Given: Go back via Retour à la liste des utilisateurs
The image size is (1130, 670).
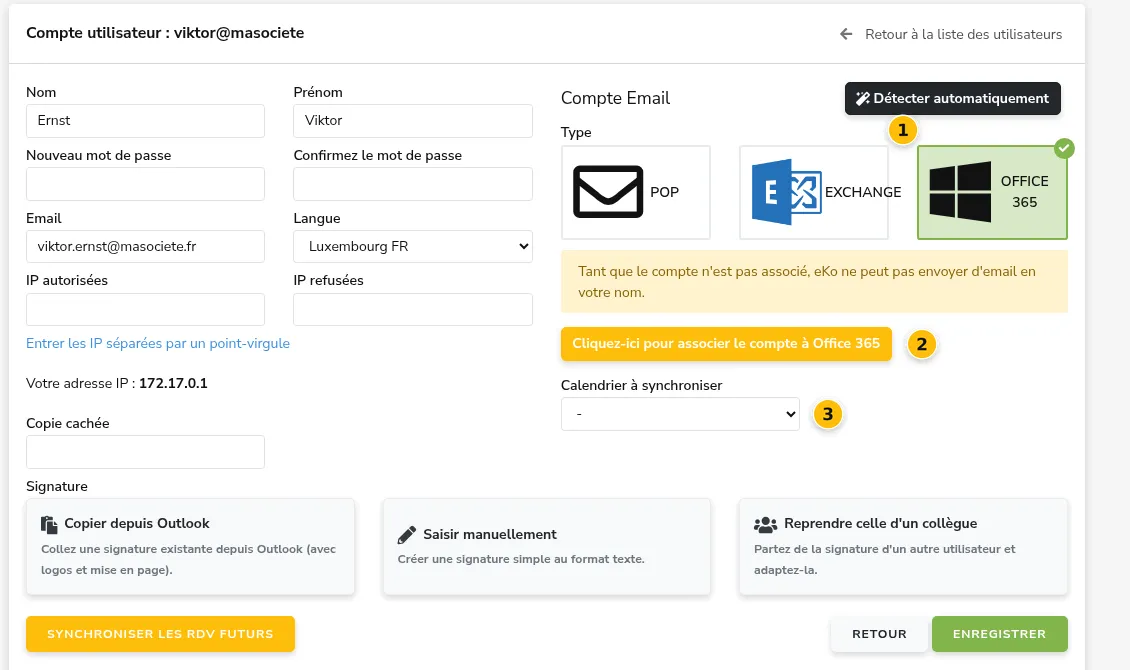Looking at the screenshot, I should coord(951,34).
